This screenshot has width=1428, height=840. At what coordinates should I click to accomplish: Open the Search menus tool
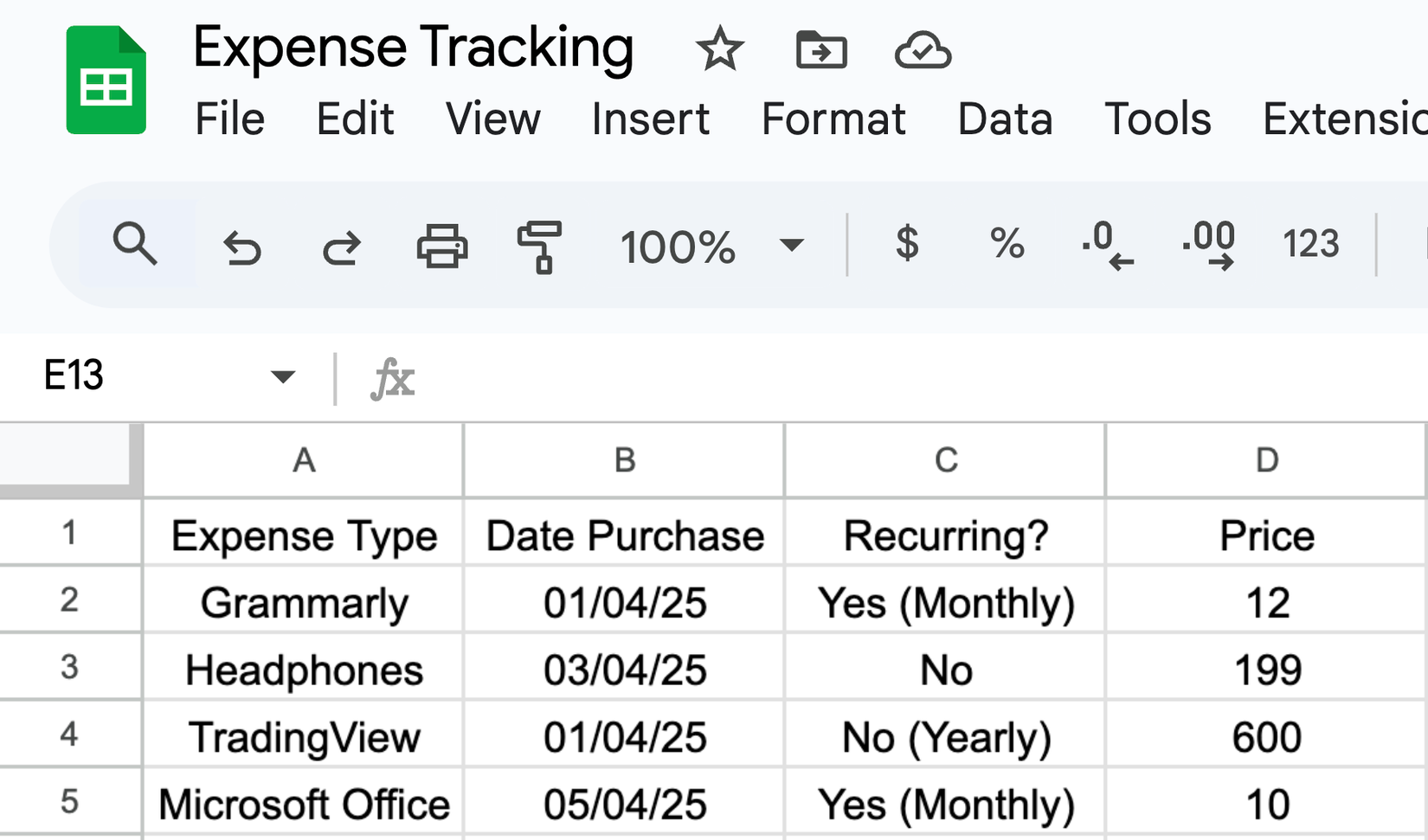pos(135,246)
